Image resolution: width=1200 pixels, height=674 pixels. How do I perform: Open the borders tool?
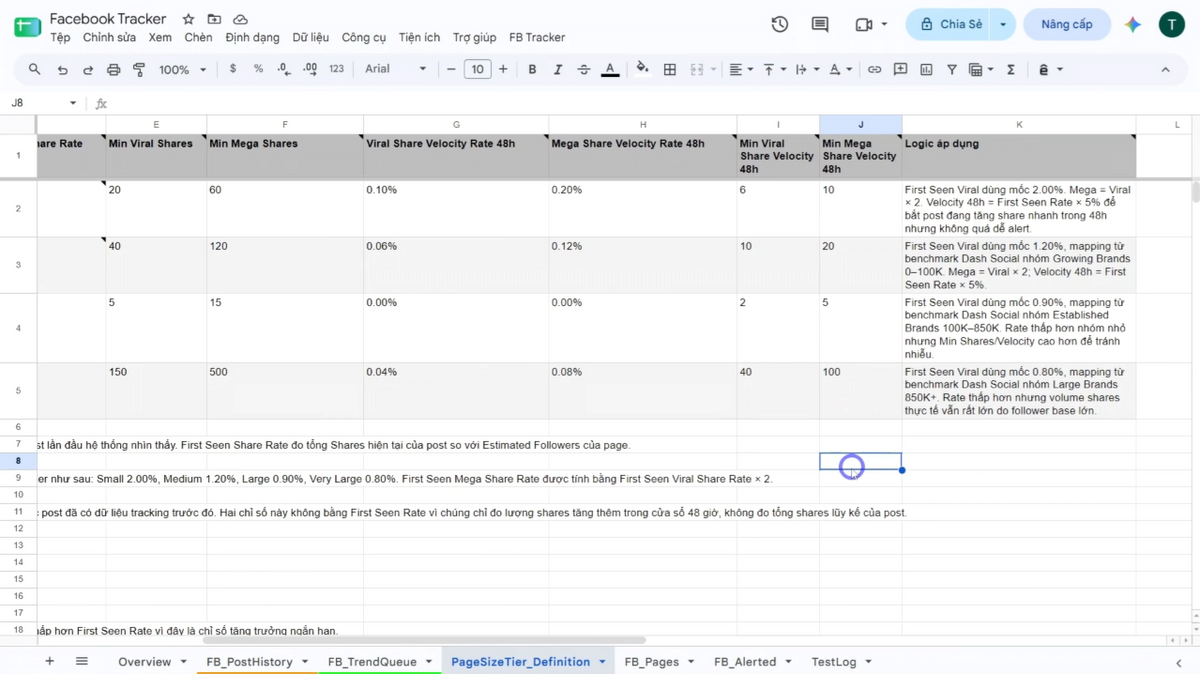tap(670, 69)
